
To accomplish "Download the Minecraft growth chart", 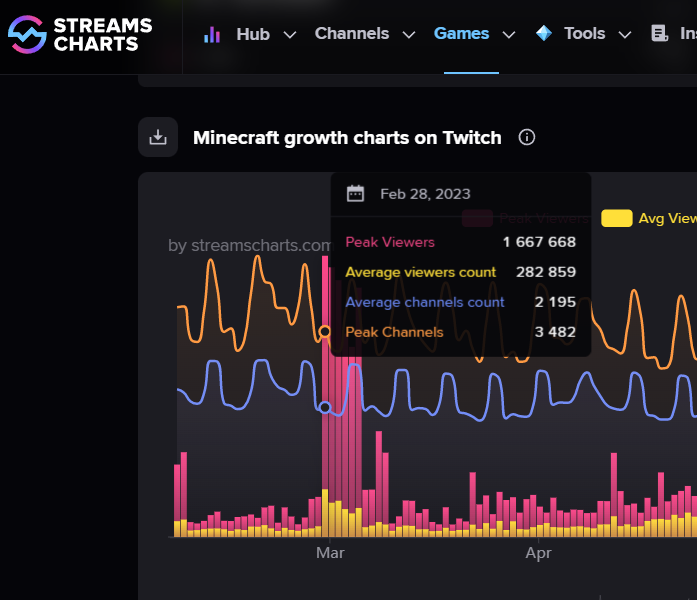I will tap(158, 137).
